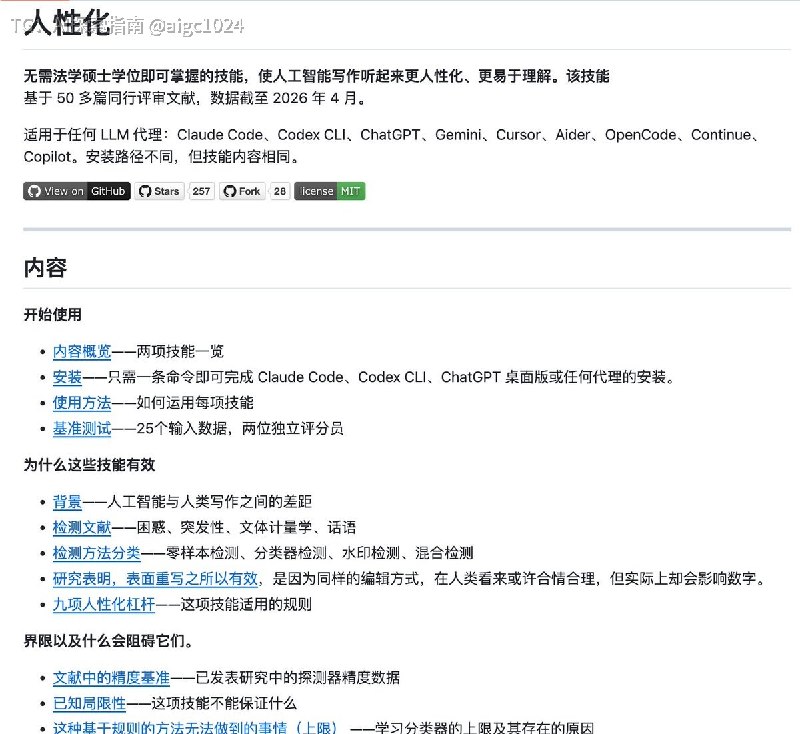Click the paragraph starting 适用于任何 LLM 代理
800x734 pixels.
click(393, 145)
